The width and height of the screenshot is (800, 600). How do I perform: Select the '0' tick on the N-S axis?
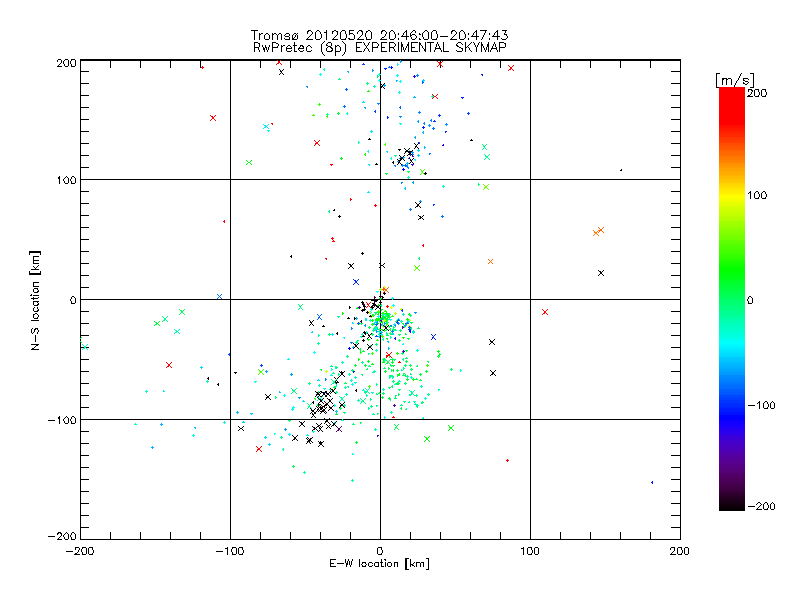(x=73, y=300)
